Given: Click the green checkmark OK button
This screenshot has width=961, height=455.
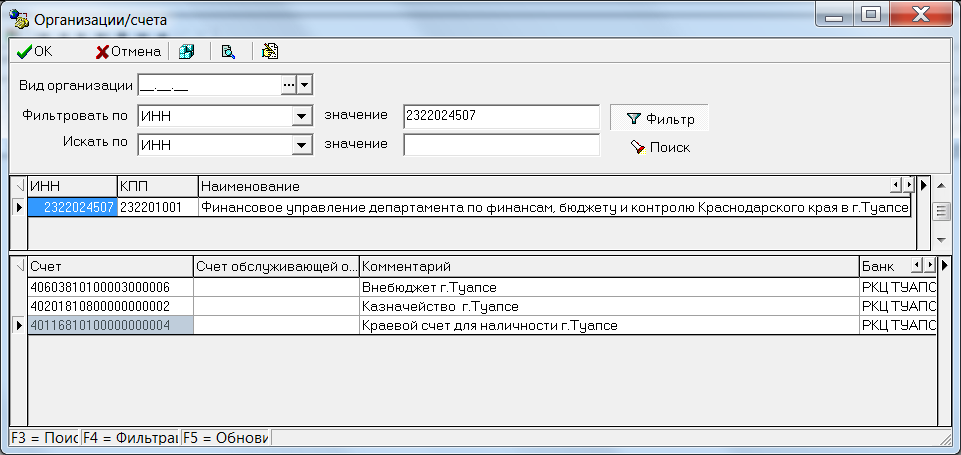Looking at the screenshot, I should tap(35, 52).
